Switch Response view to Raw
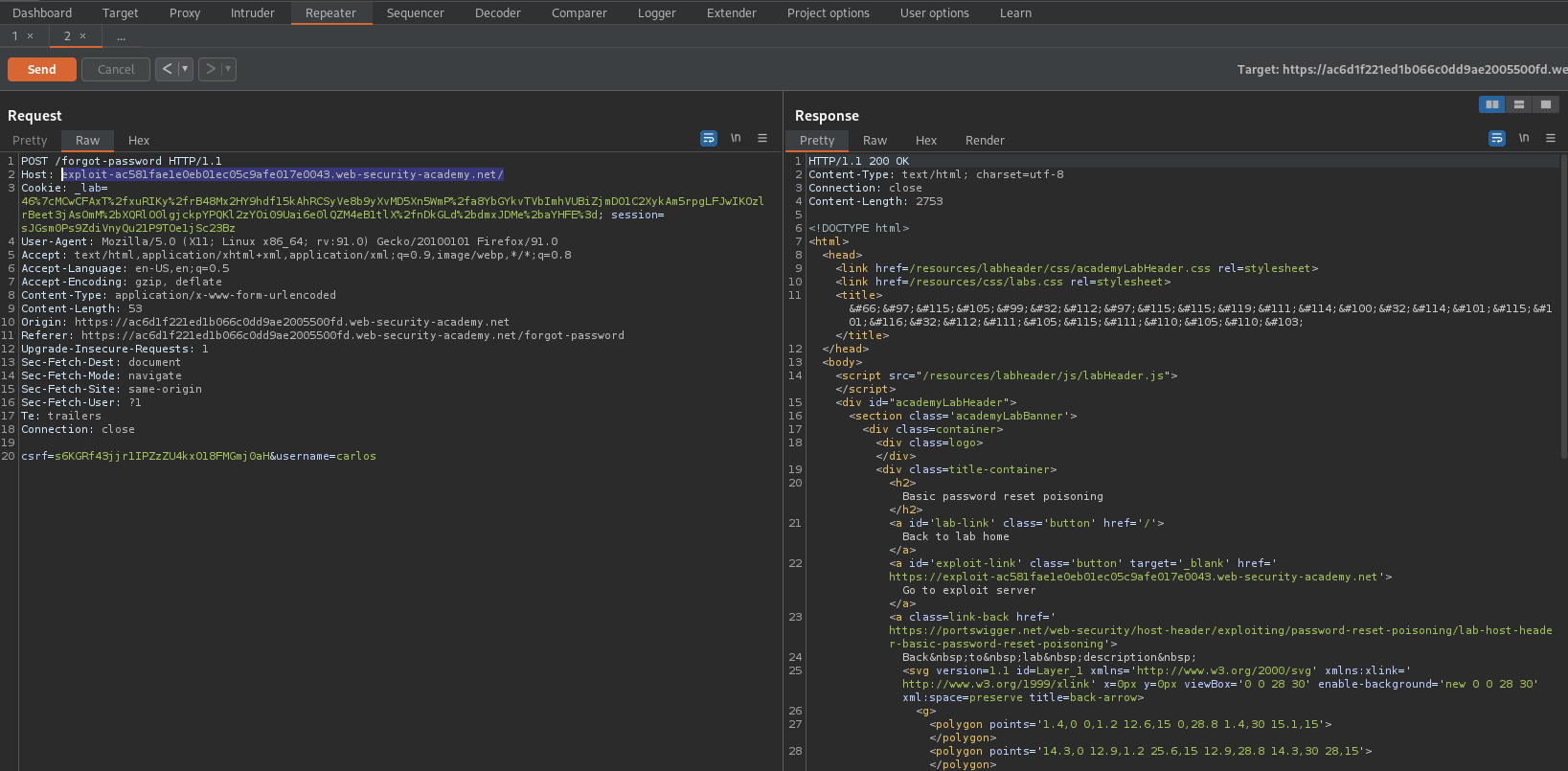Screen dimensions: 1568x771 click(x=875, y=140)
